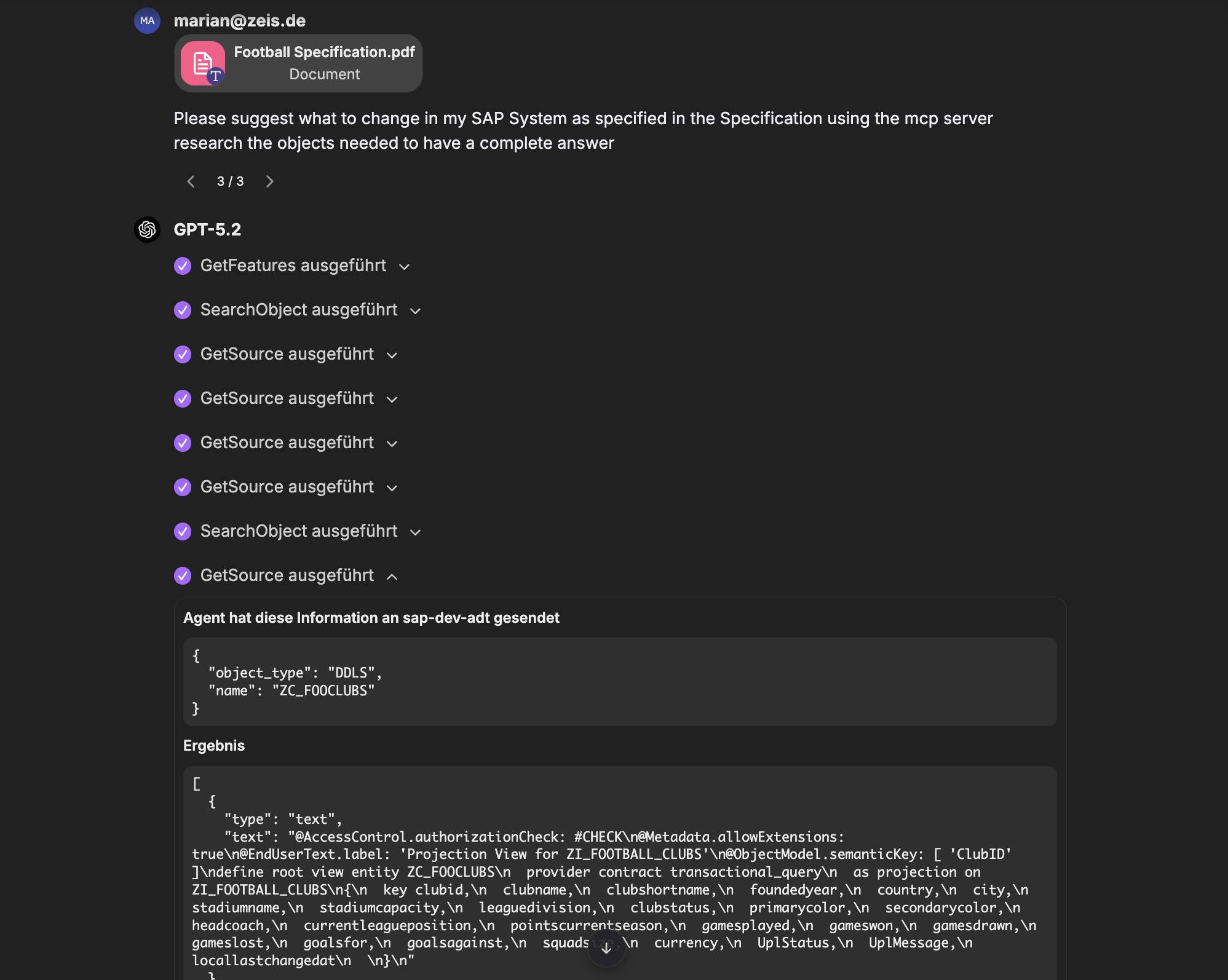The image size is (1228, 980).
Task: Click the GPT-5.2 model name label
Action: pos(207,230)
